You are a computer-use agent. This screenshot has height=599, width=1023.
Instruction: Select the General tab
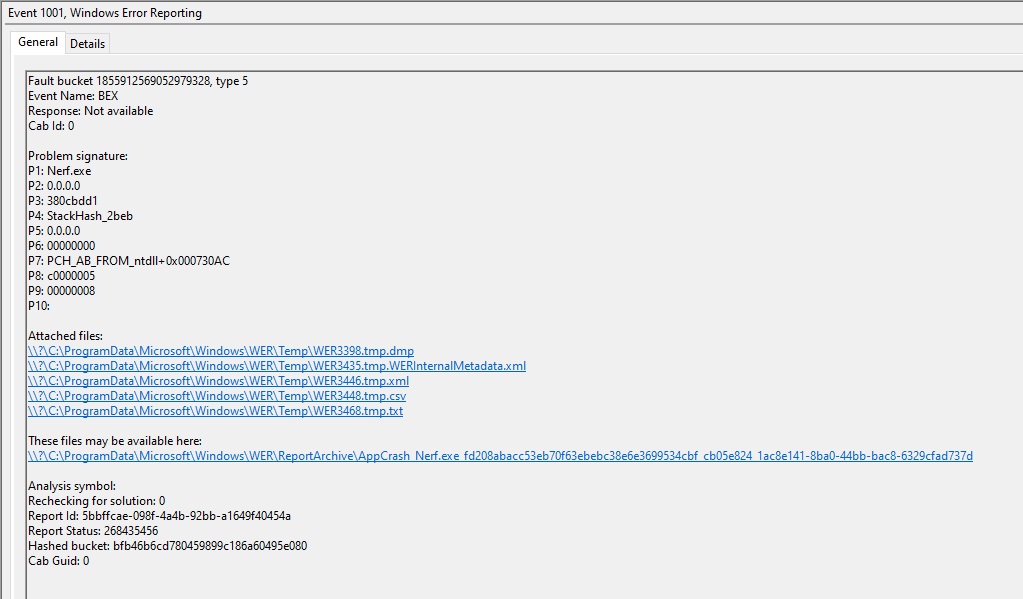pos(38,42)
